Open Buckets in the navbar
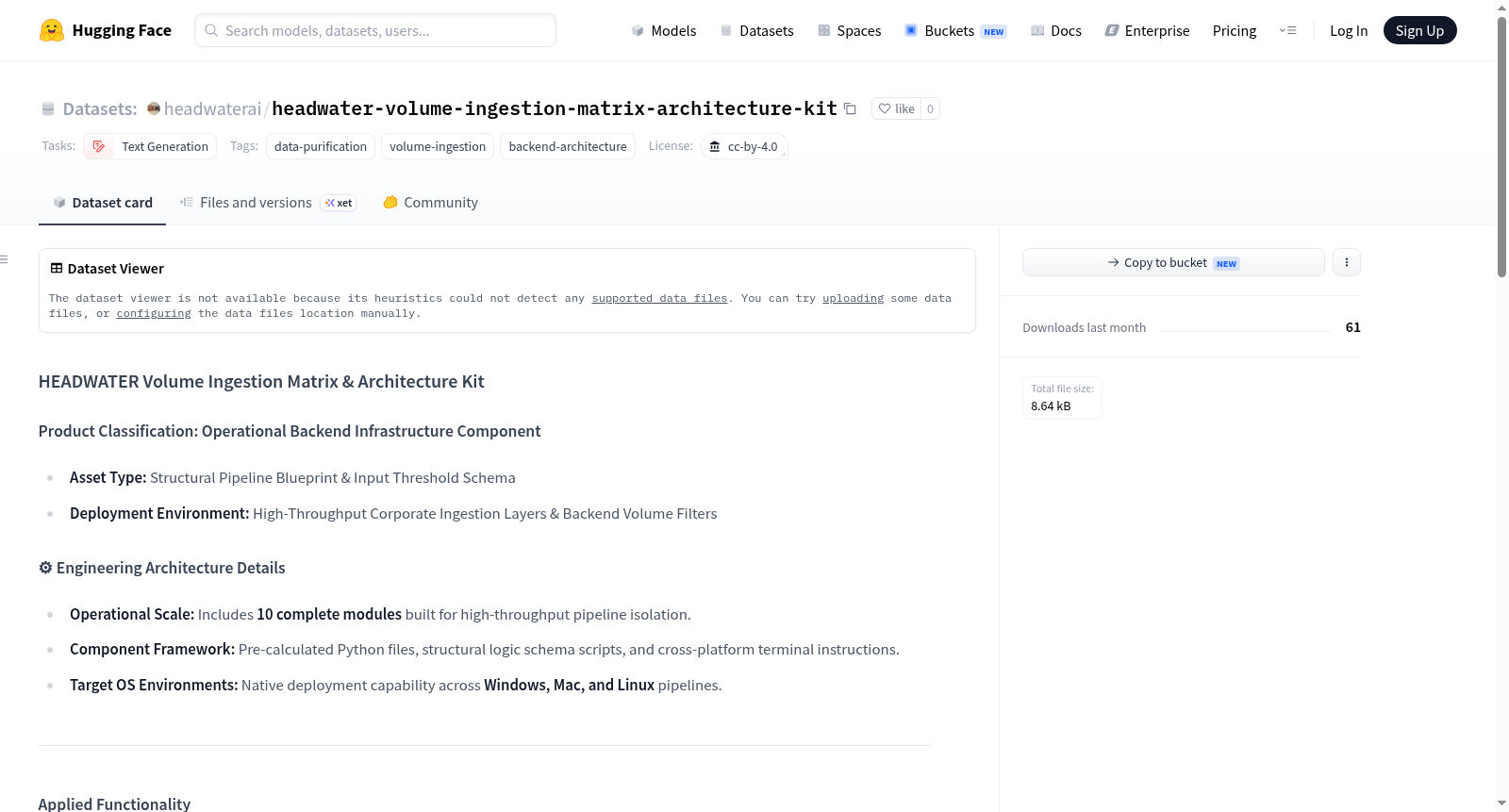Viewport: 1509px width, 812px height. click(955, 30)
